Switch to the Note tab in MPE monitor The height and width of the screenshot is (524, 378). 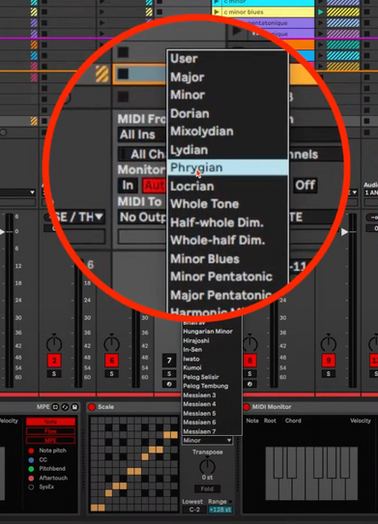click(50, 422)
